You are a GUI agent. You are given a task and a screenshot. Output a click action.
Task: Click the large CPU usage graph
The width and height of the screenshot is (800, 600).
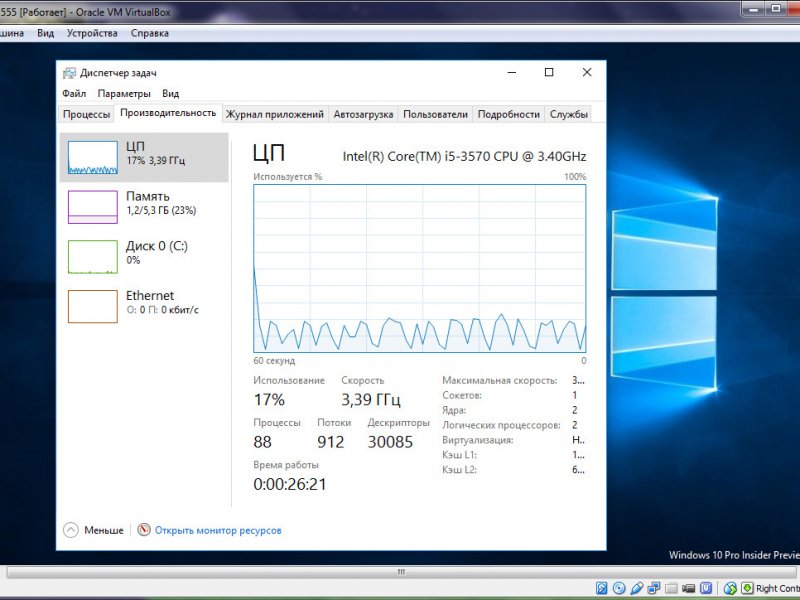click(419, 268)
